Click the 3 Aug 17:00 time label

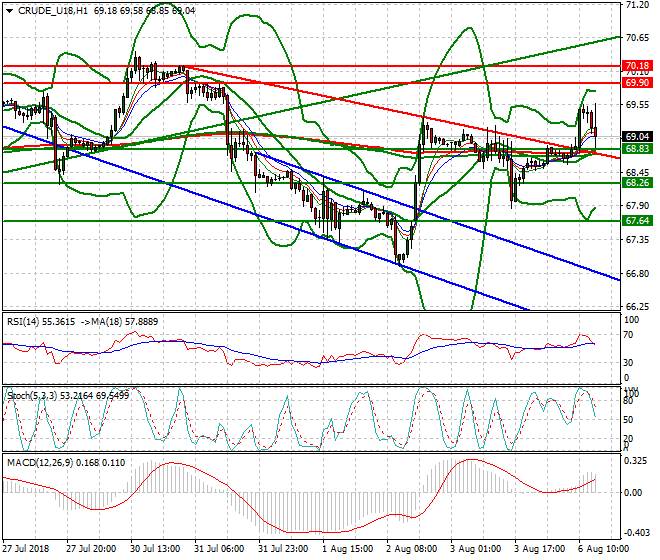pyautogui.click(x=540, y=549)
